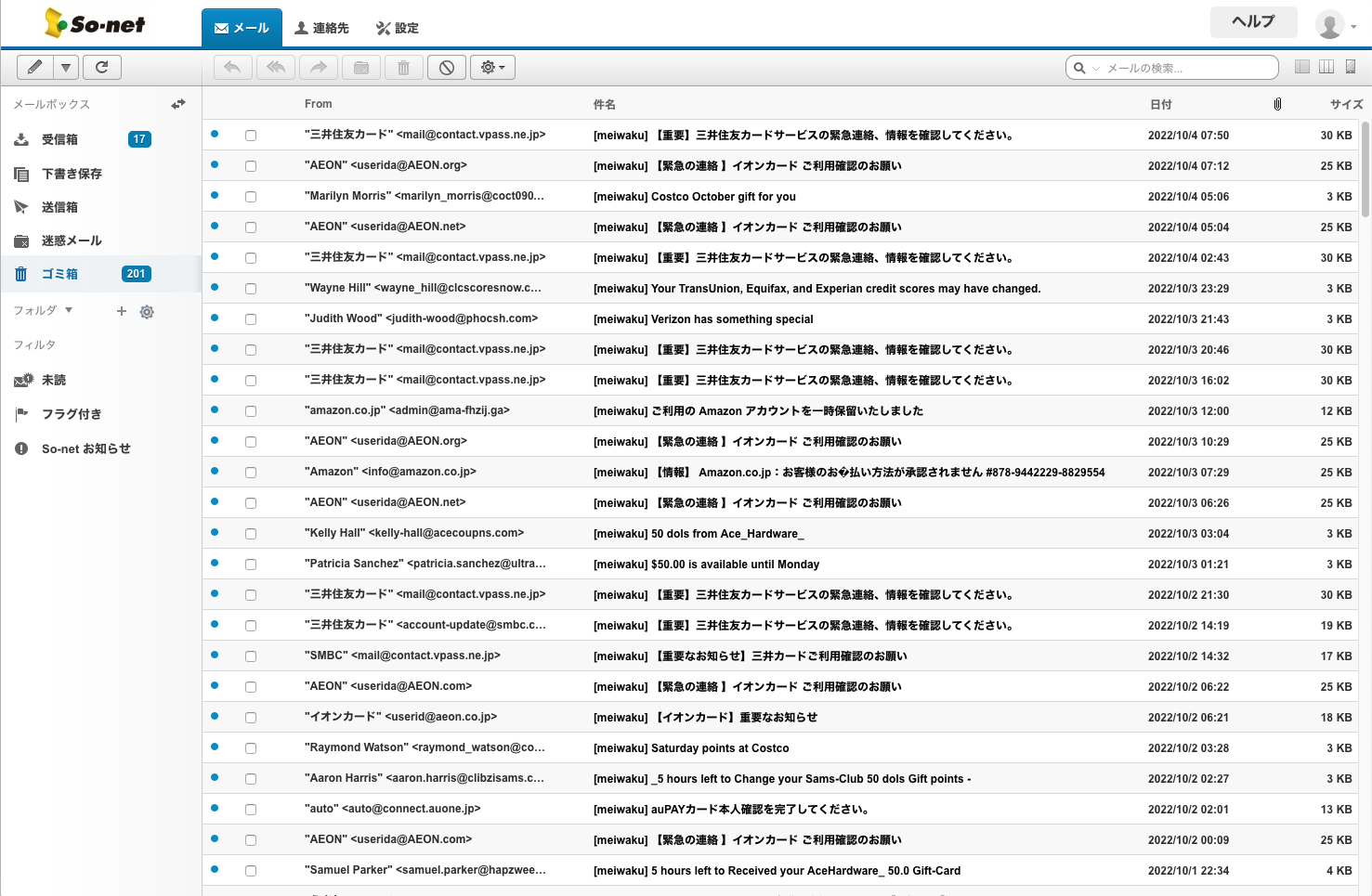The width and height of the screenshot is (1372, 896).
Task: Sort by attachment paperclip column icon
Action: click(1277, 104)
